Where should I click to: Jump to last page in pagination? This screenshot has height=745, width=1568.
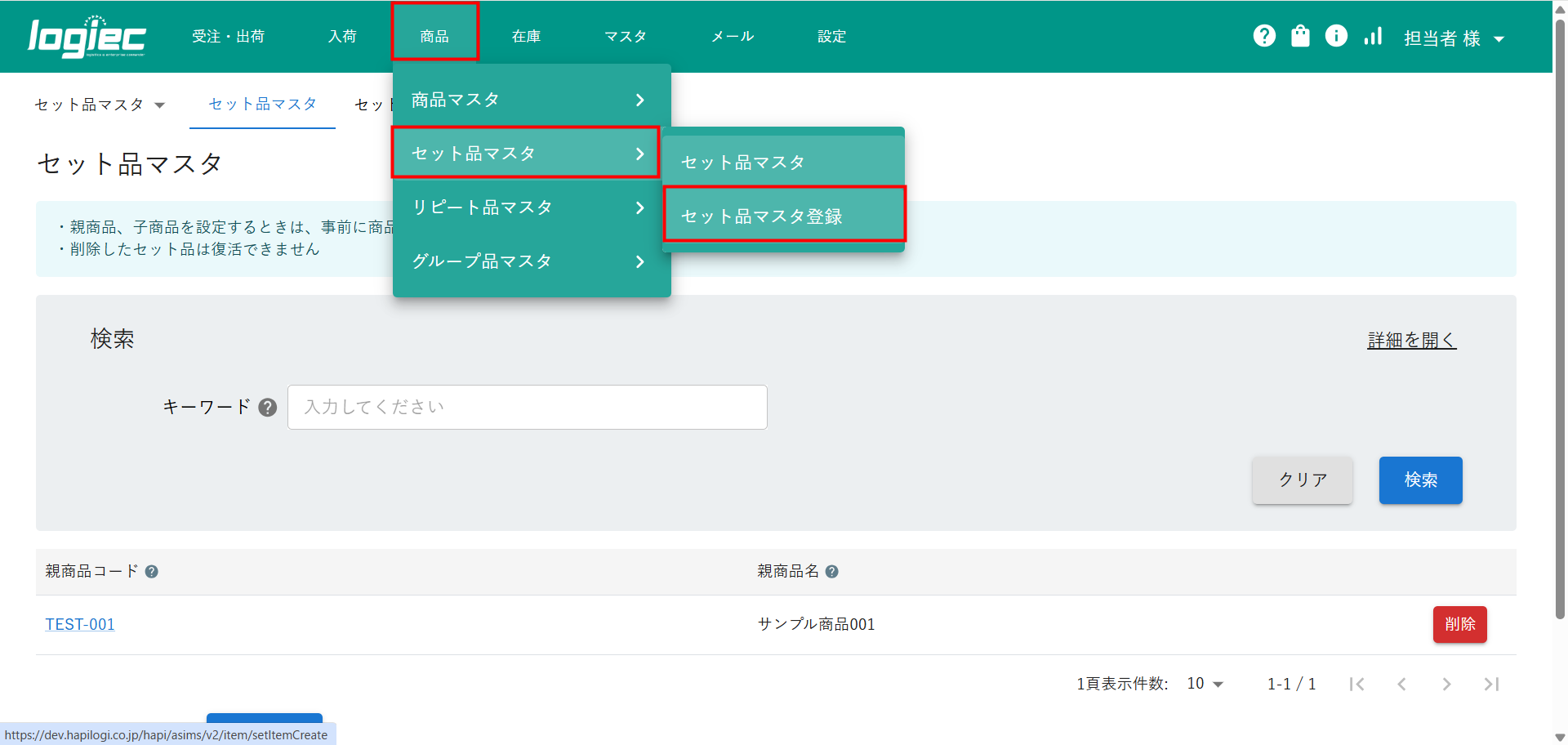click(x=1491, y=684)
